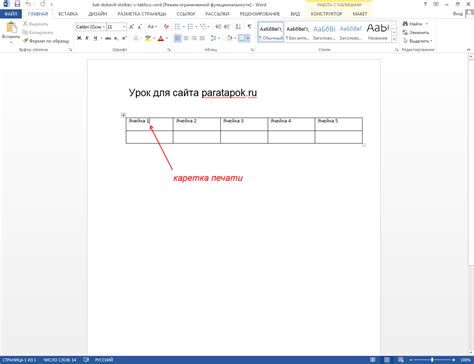Click the strikethrough abc icon
The image size is (474, 364).
click(x=108, y=39)
